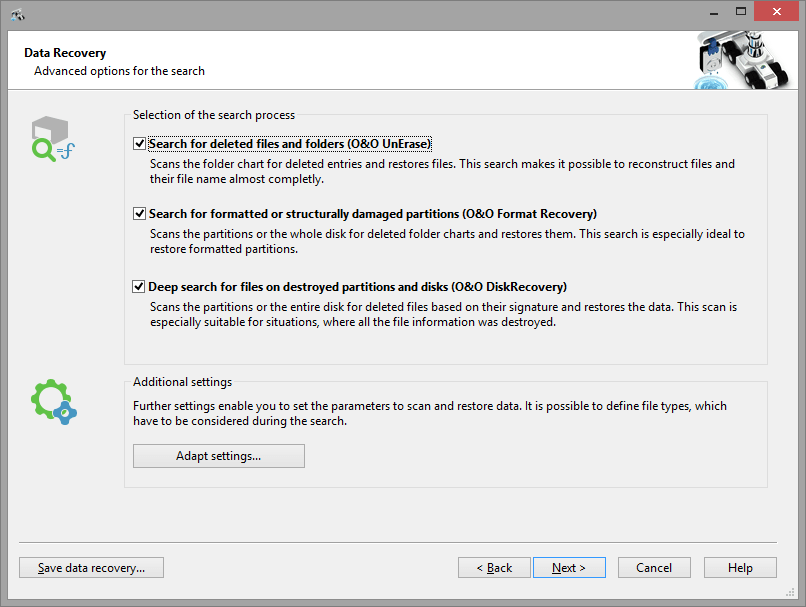The width and height of the screenshot is (806, 607).
Task: Minimize the Data Recovery window
Action: (x=713, y=11)
